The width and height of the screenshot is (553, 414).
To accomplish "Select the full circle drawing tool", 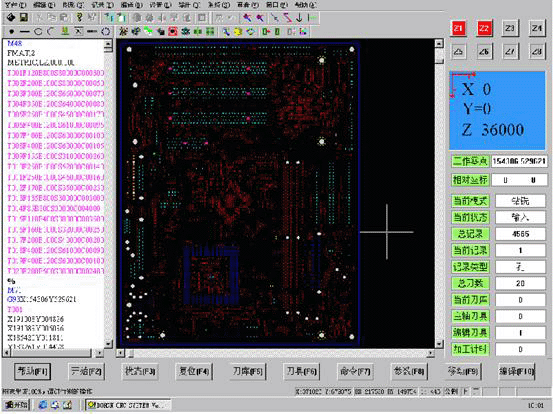I will pos(38,32).
